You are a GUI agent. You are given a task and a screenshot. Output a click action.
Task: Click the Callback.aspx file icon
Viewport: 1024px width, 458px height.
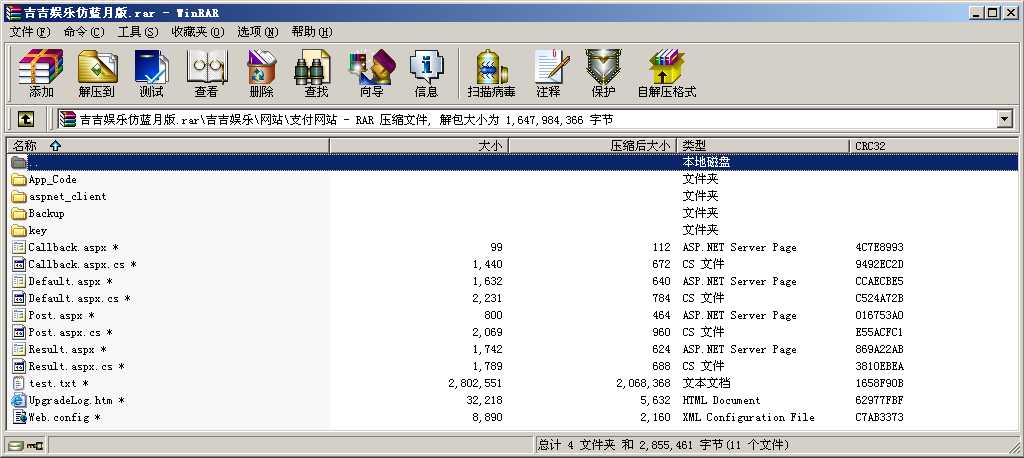coord(19,248)
